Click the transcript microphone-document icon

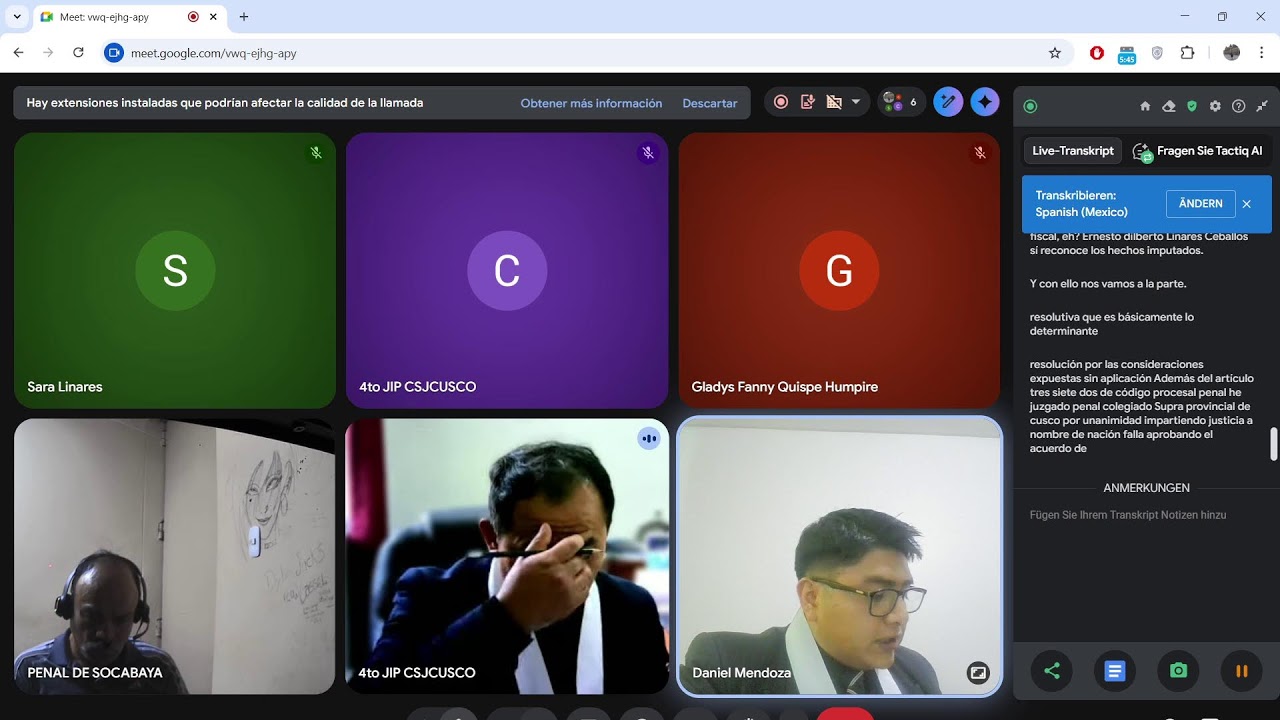(808, 102)
